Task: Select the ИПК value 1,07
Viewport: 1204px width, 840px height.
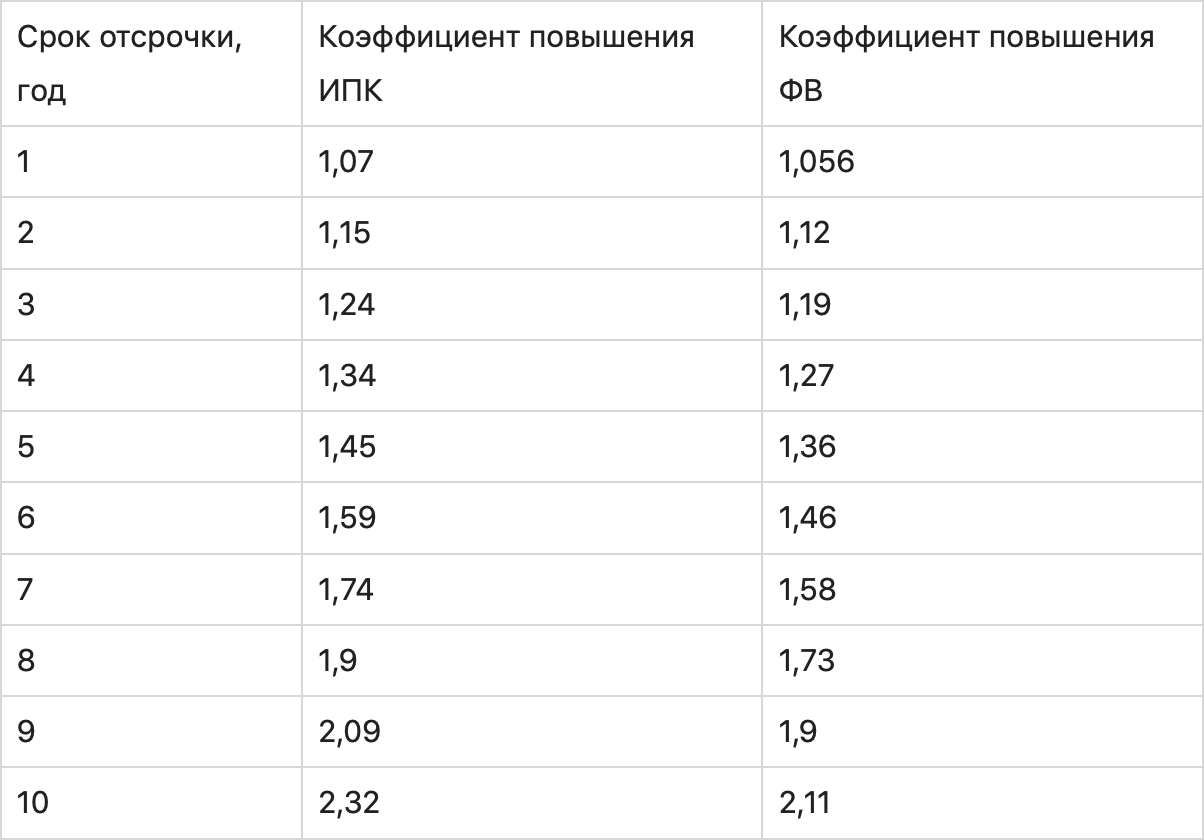Action: click(x=344, y=161)
